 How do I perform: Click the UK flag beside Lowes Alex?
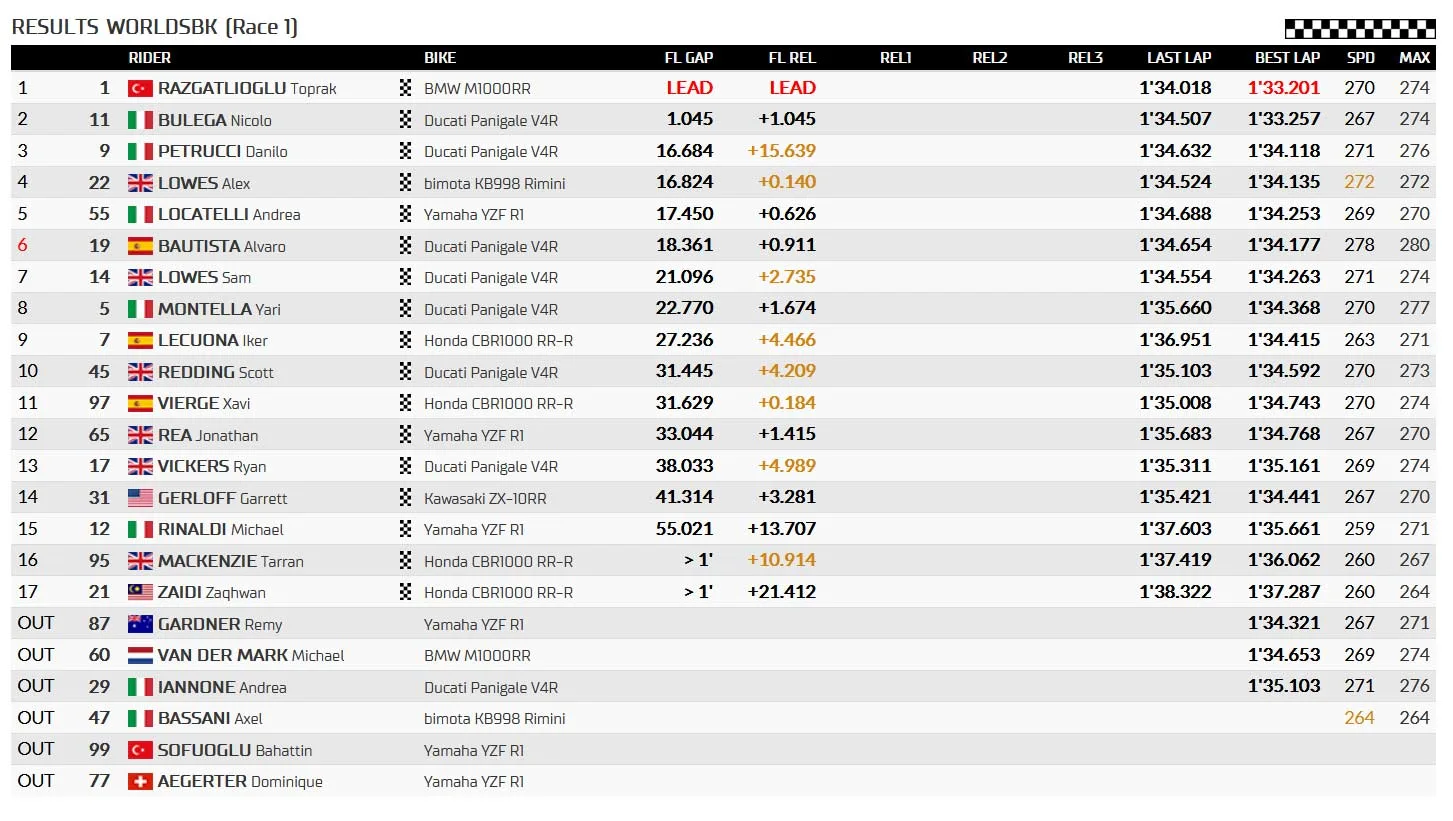[x=140, y=183]
